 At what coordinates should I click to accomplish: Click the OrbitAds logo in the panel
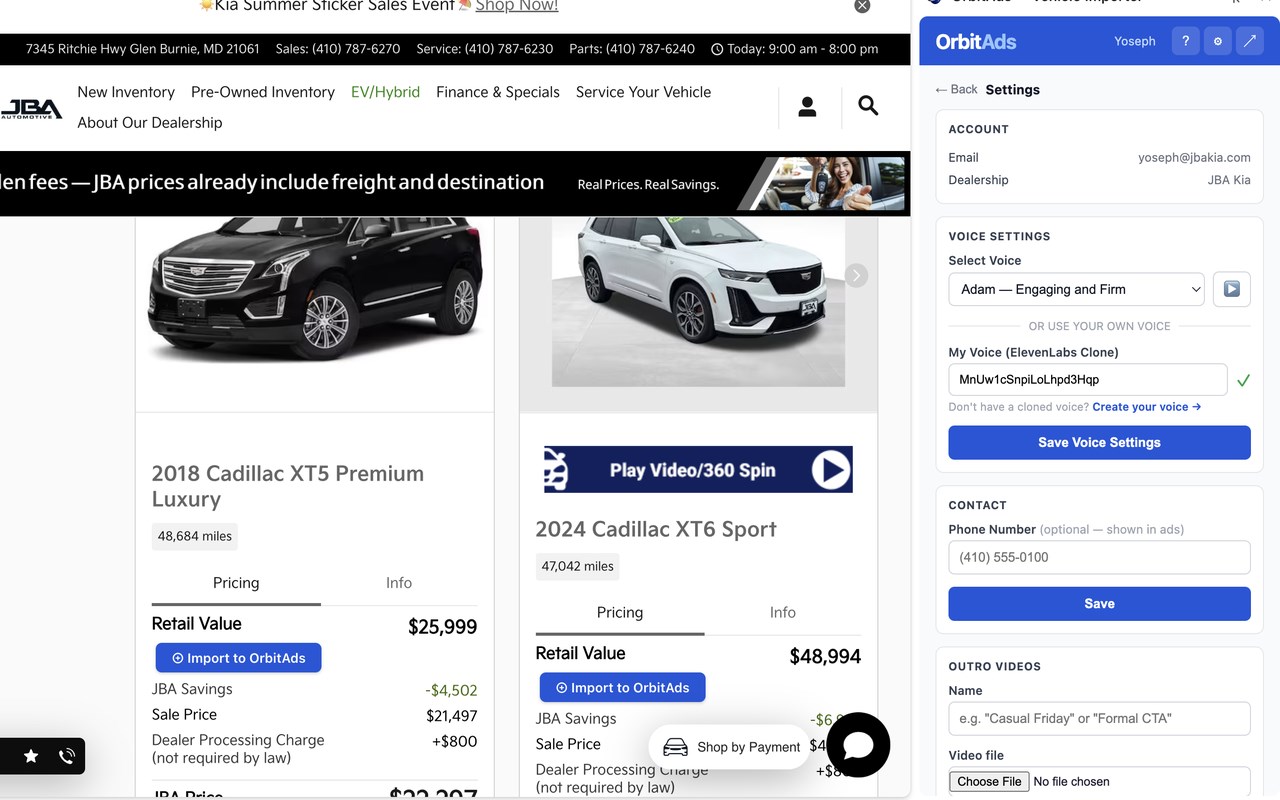coord(976,42)
